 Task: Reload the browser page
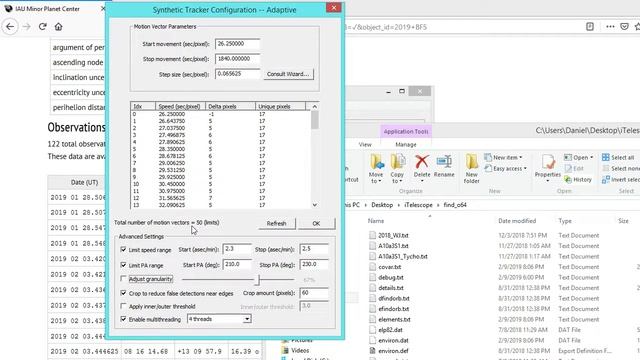pyautogui.click(x=42, y=27)
